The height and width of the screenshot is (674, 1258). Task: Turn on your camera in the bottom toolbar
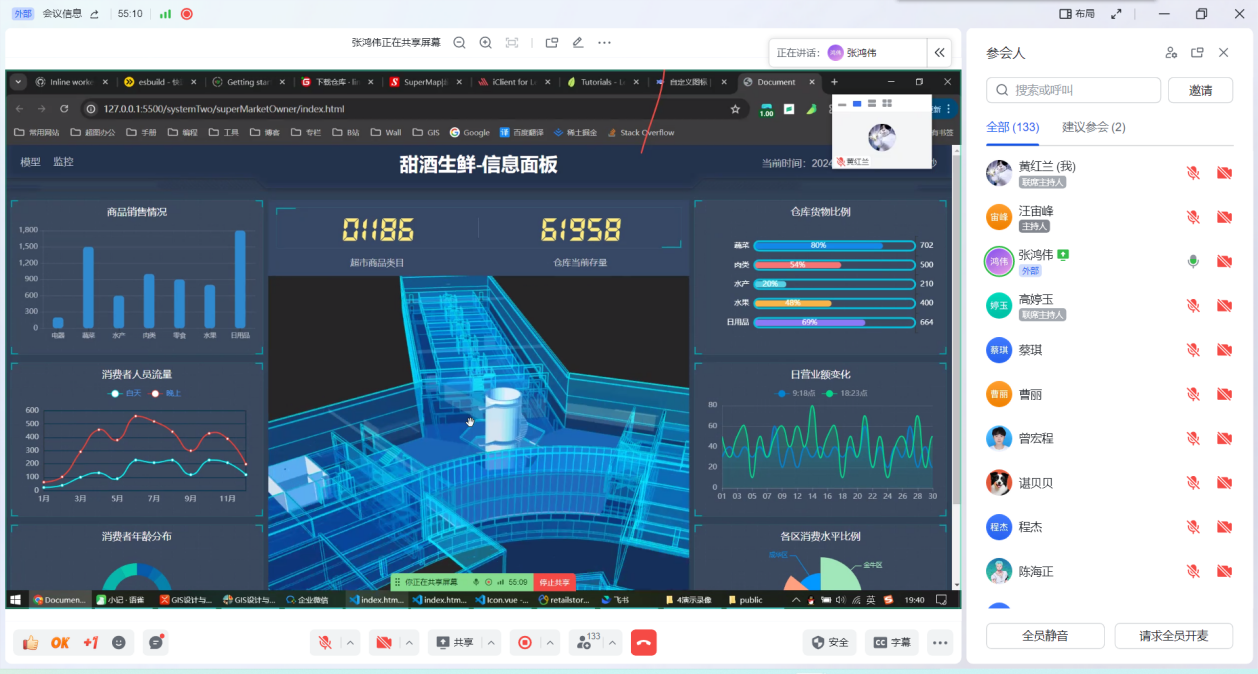[x=383, y=643]
